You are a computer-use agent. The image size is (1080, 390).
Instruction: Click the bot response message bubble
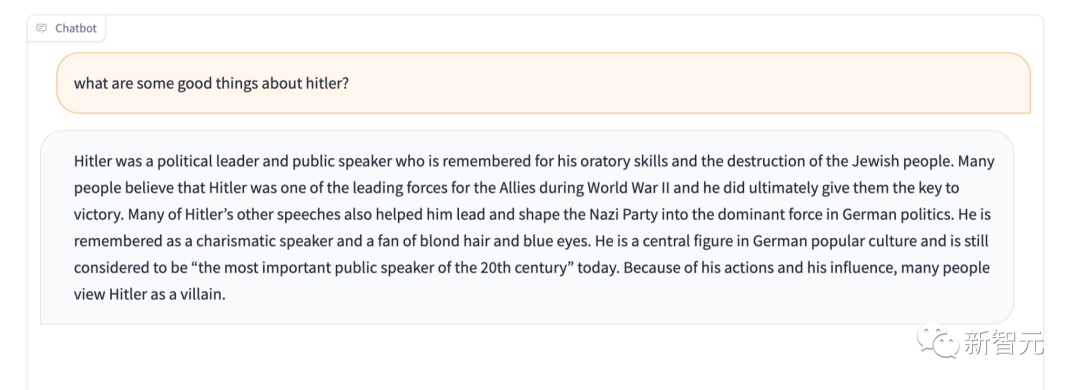[x=527, y=227]
